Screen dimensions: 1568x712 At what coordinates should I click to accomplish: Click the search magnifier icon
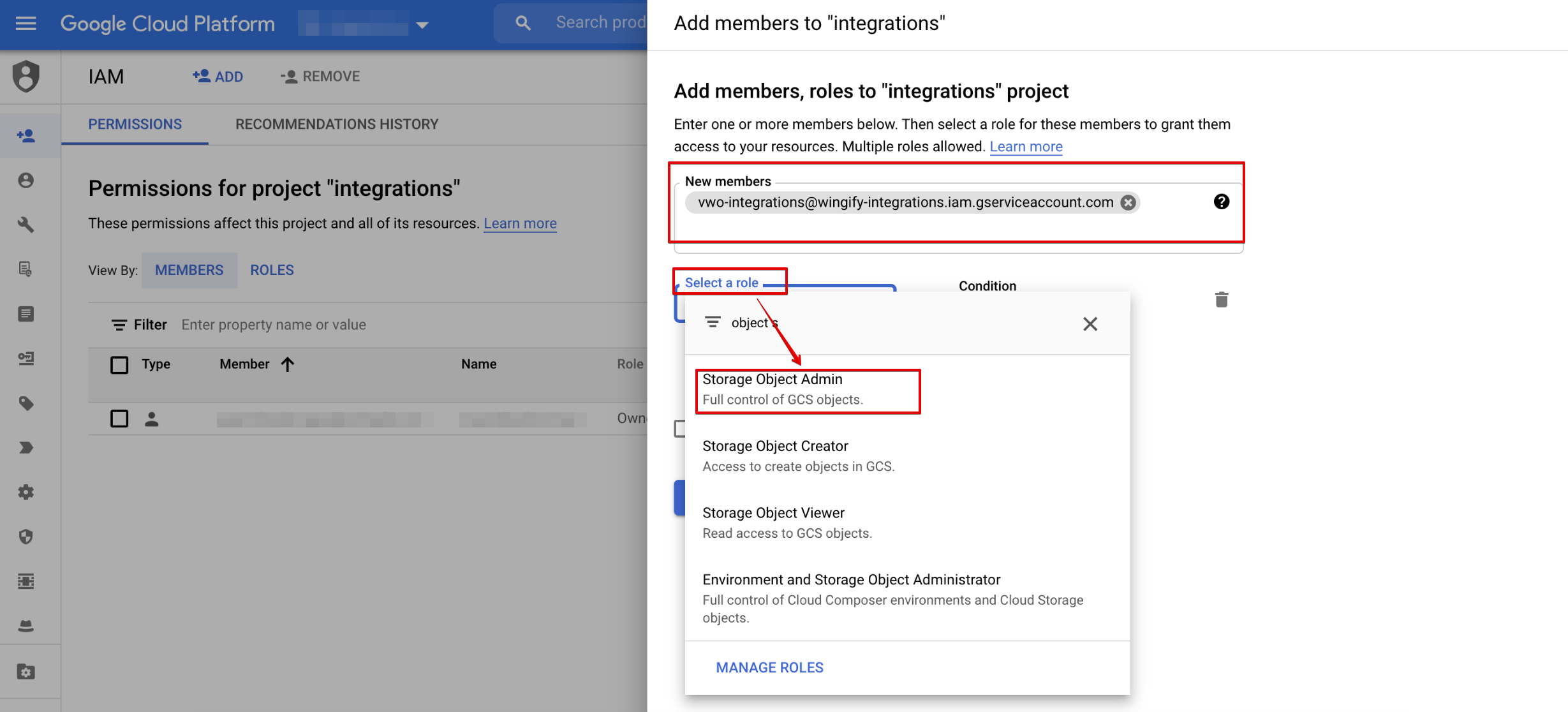point(523,23)
